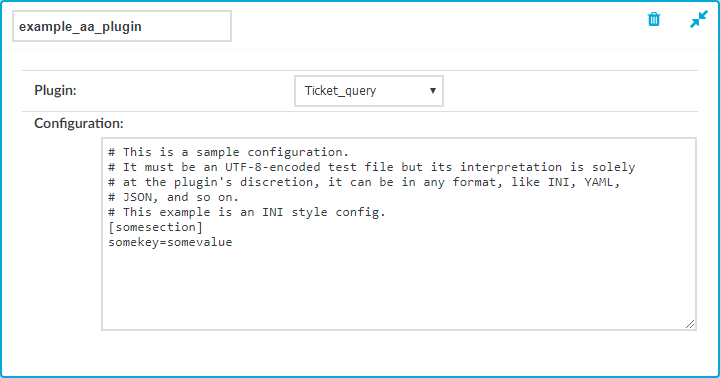This screenshot has width=720, height=378.
Task: Click the word "interpretation" in the second comment line
Action: pos(511,167)
